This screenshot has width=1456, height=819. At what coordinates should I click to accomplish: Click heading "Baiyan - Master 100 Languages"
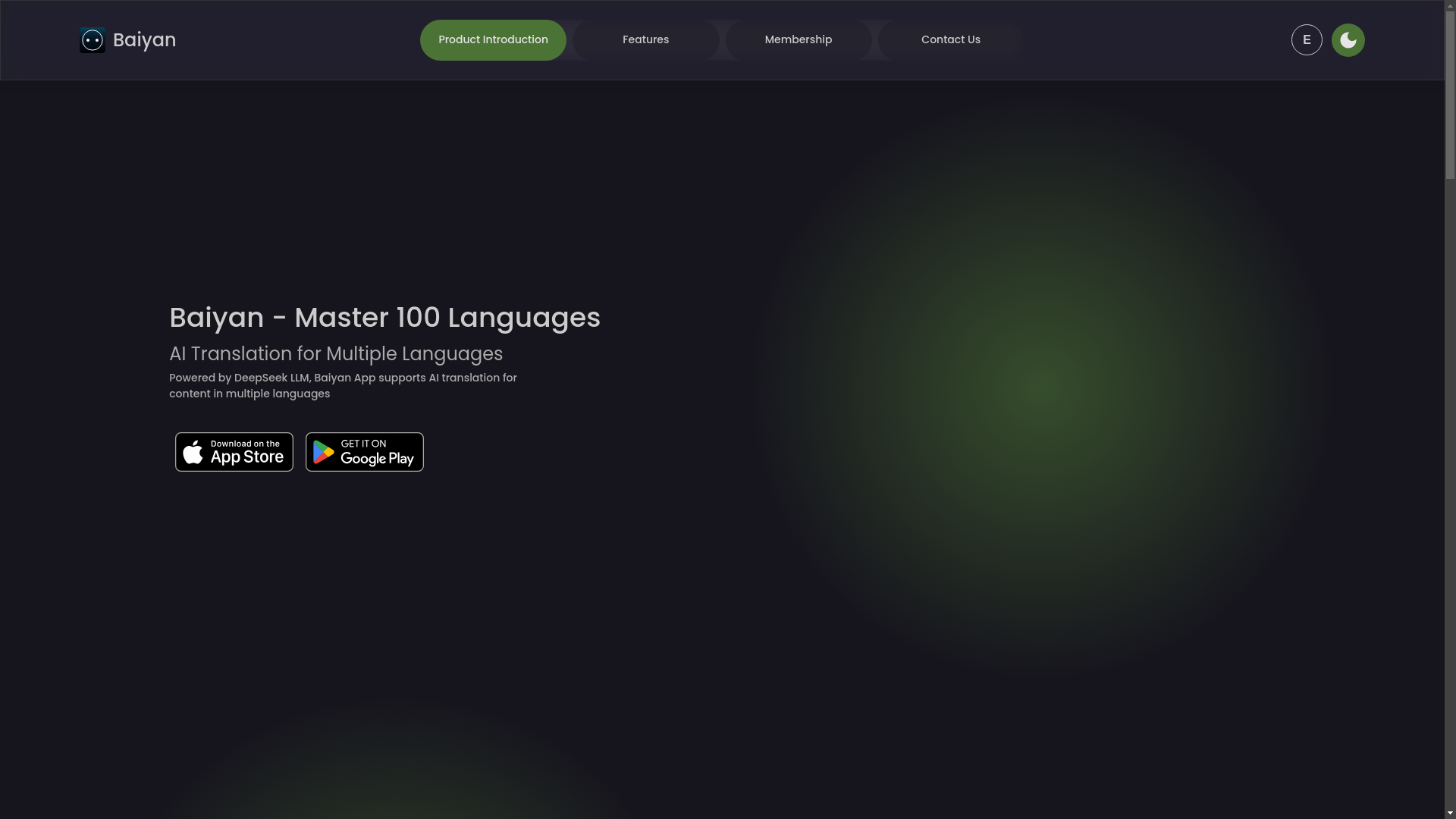pyautogui.click(x=384, y=318)
